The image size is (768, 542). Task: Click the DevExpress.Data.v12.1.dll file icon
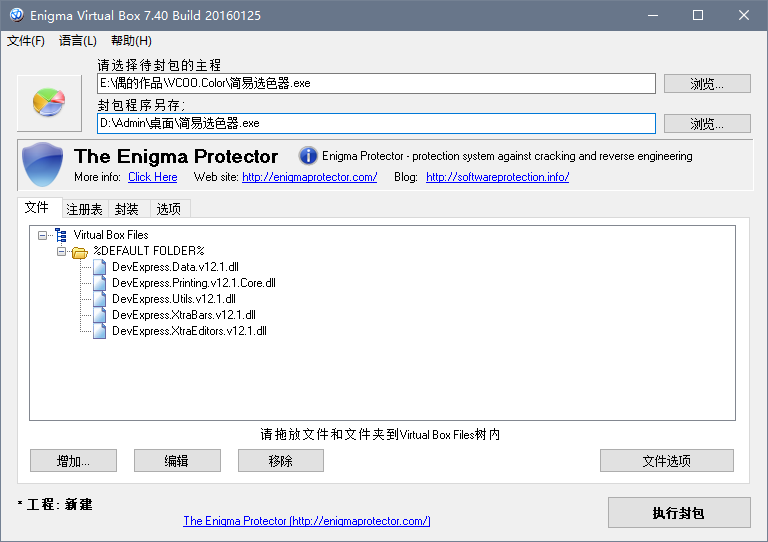(x=99, y=267)
